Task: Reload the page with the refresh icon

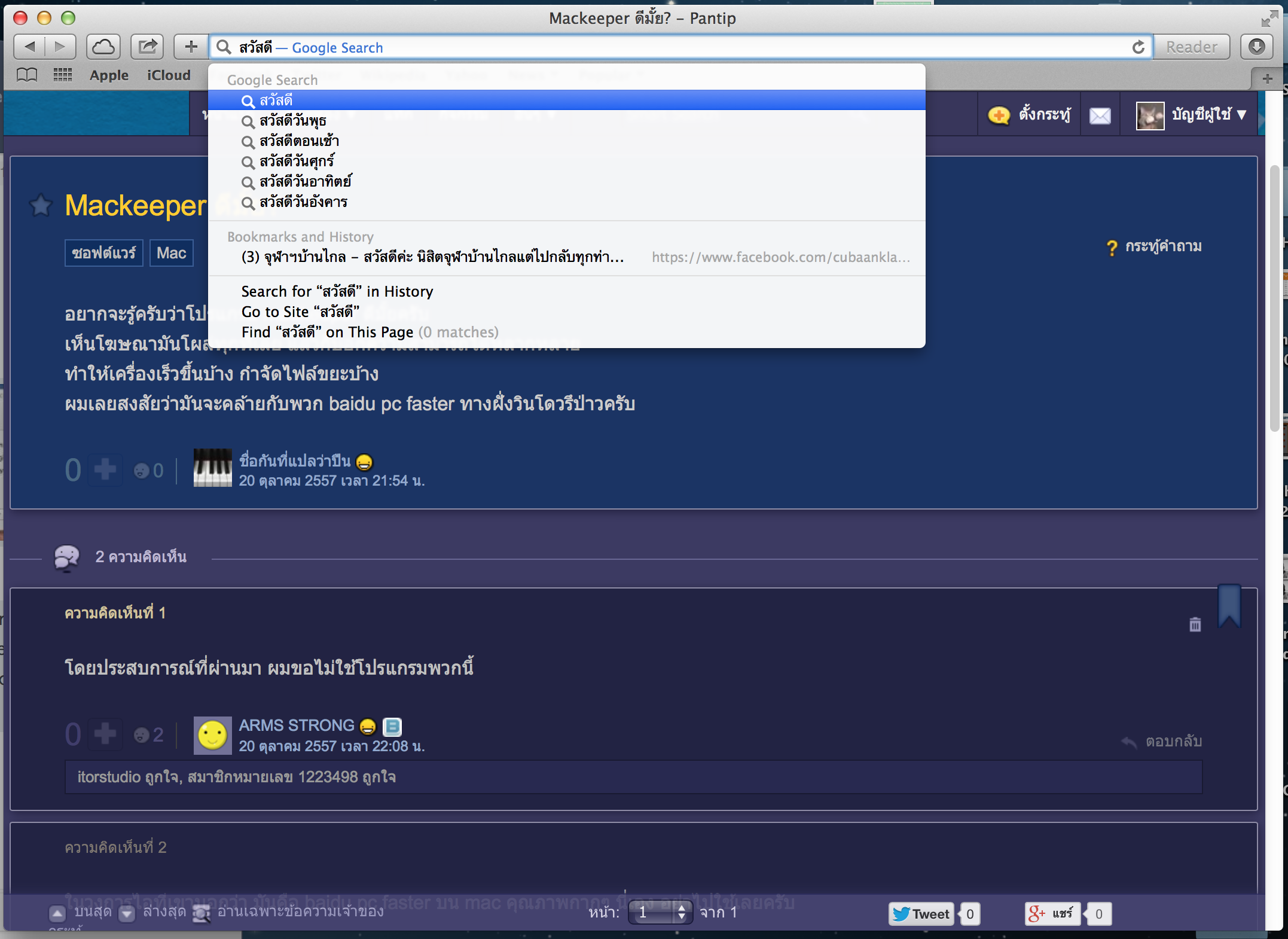Action: coord(1139,47)
